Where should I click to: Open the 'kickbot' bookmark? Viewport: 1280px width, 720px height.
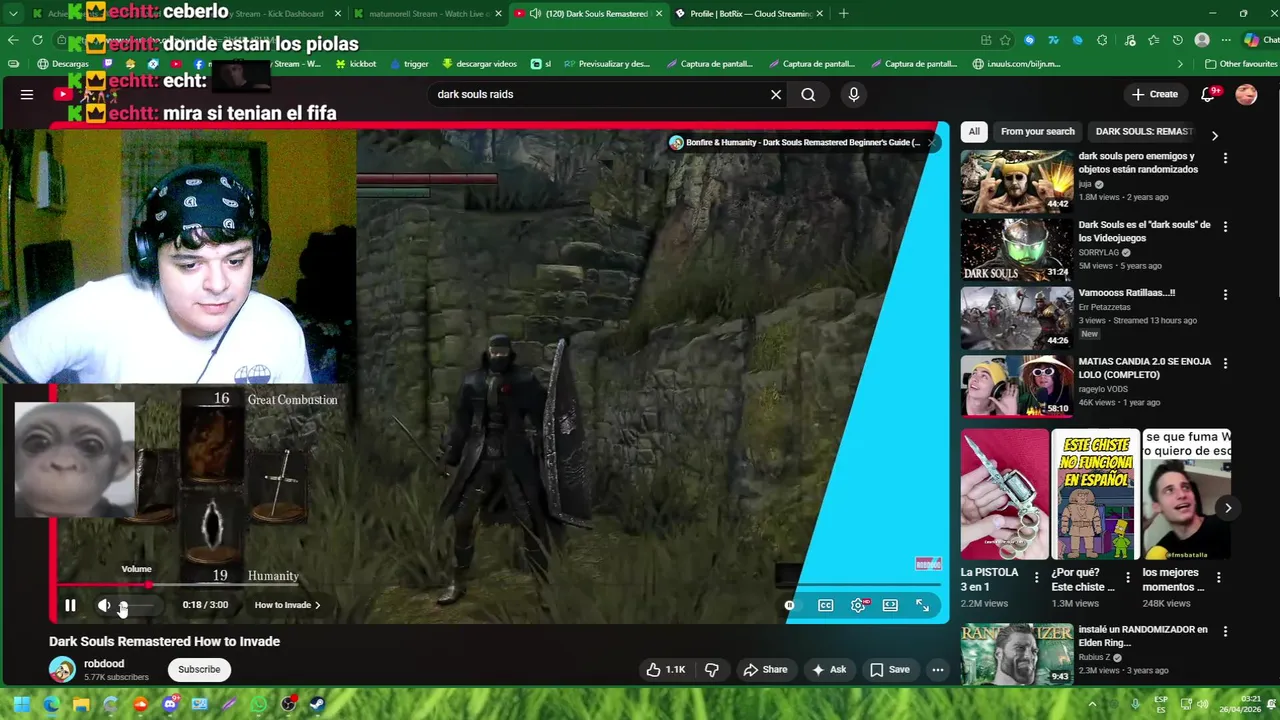[356, 64]
